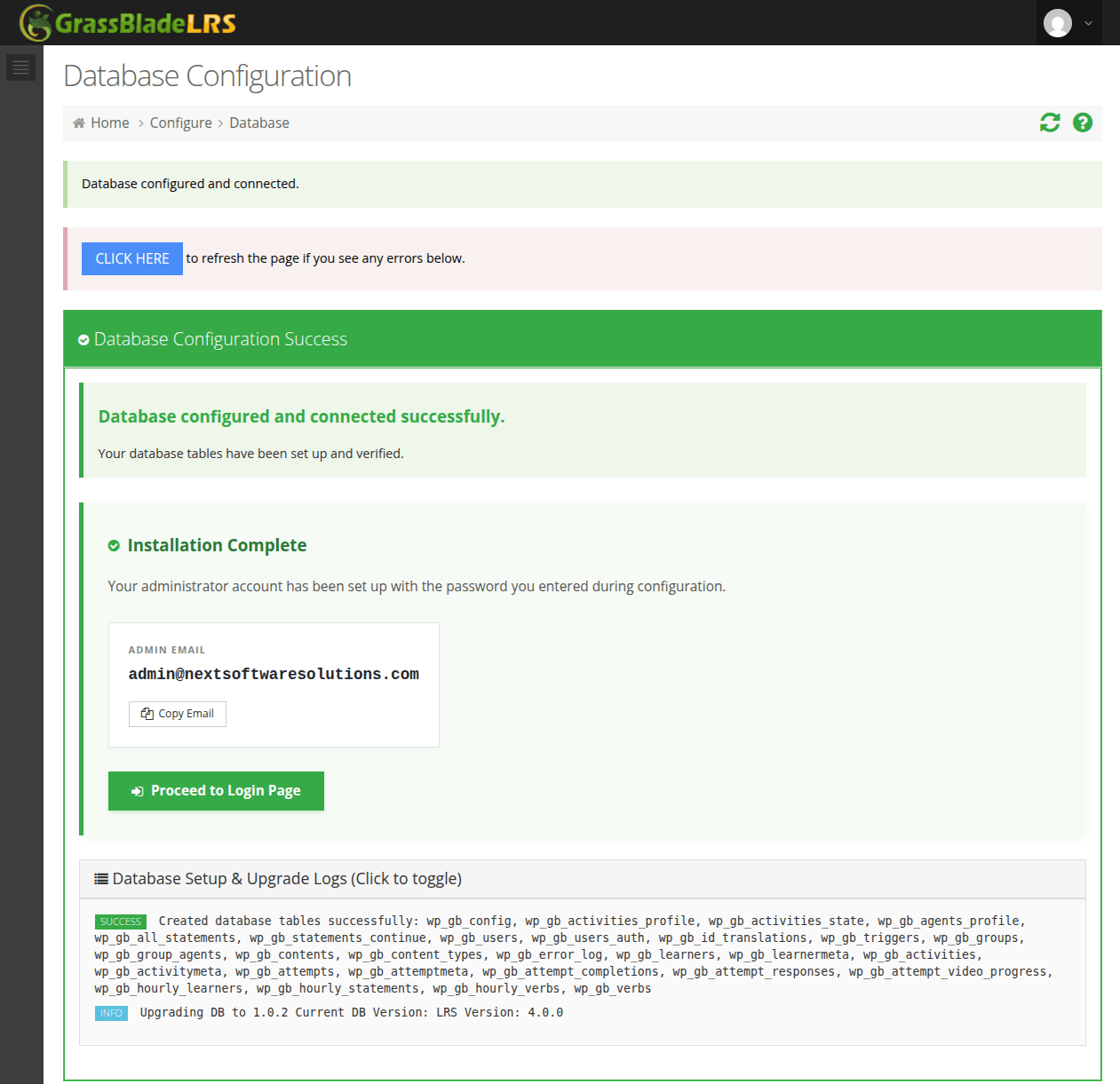
Task: Go to Configure in the breadcrumb
Action: coord(180,123)
